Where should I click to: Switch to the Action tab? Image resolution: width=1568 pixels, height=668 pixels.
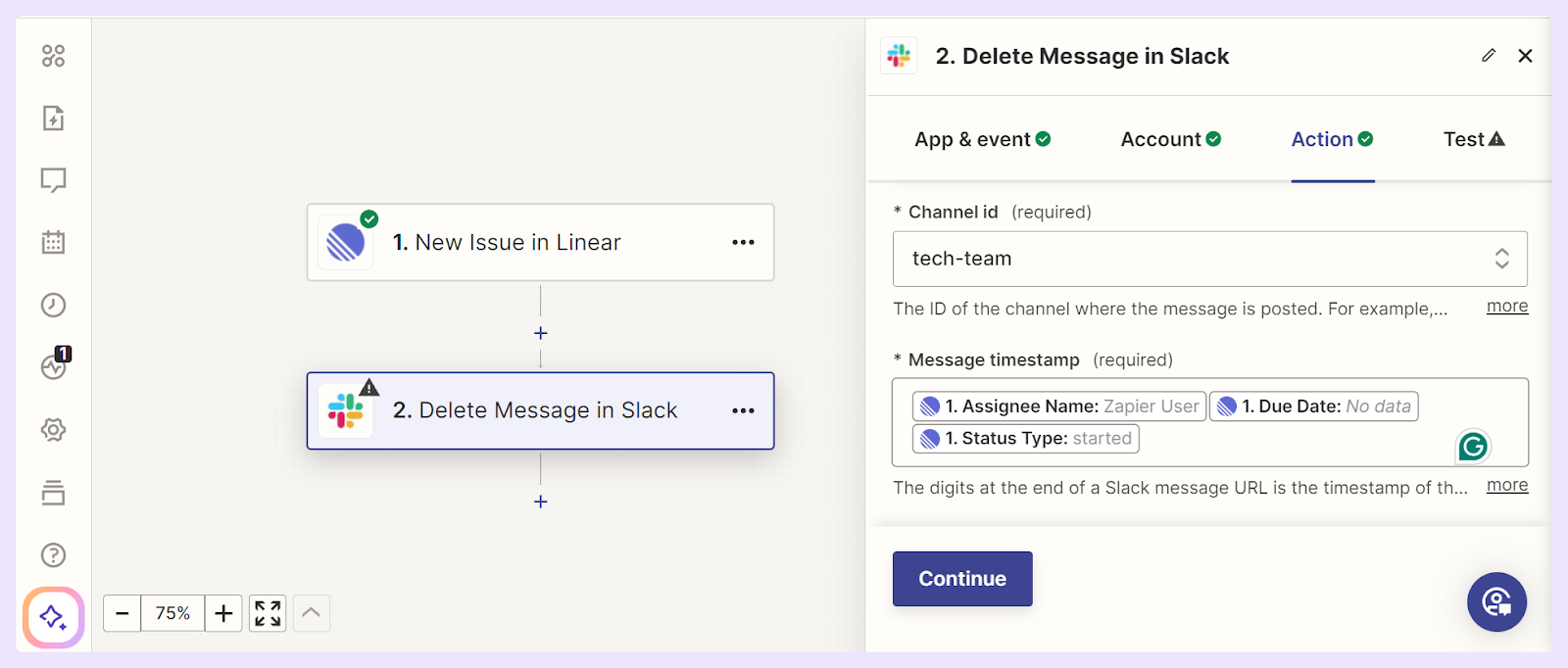click(x=1333, y=139)
